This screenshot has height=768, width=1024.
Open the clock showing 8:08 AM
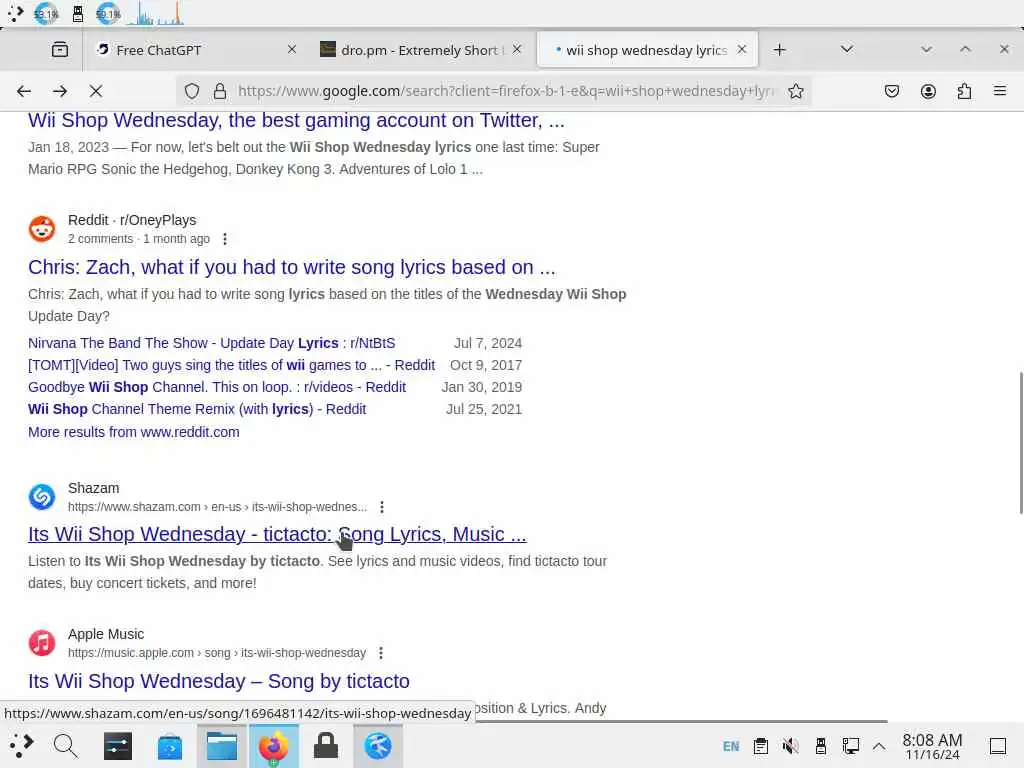932,746
